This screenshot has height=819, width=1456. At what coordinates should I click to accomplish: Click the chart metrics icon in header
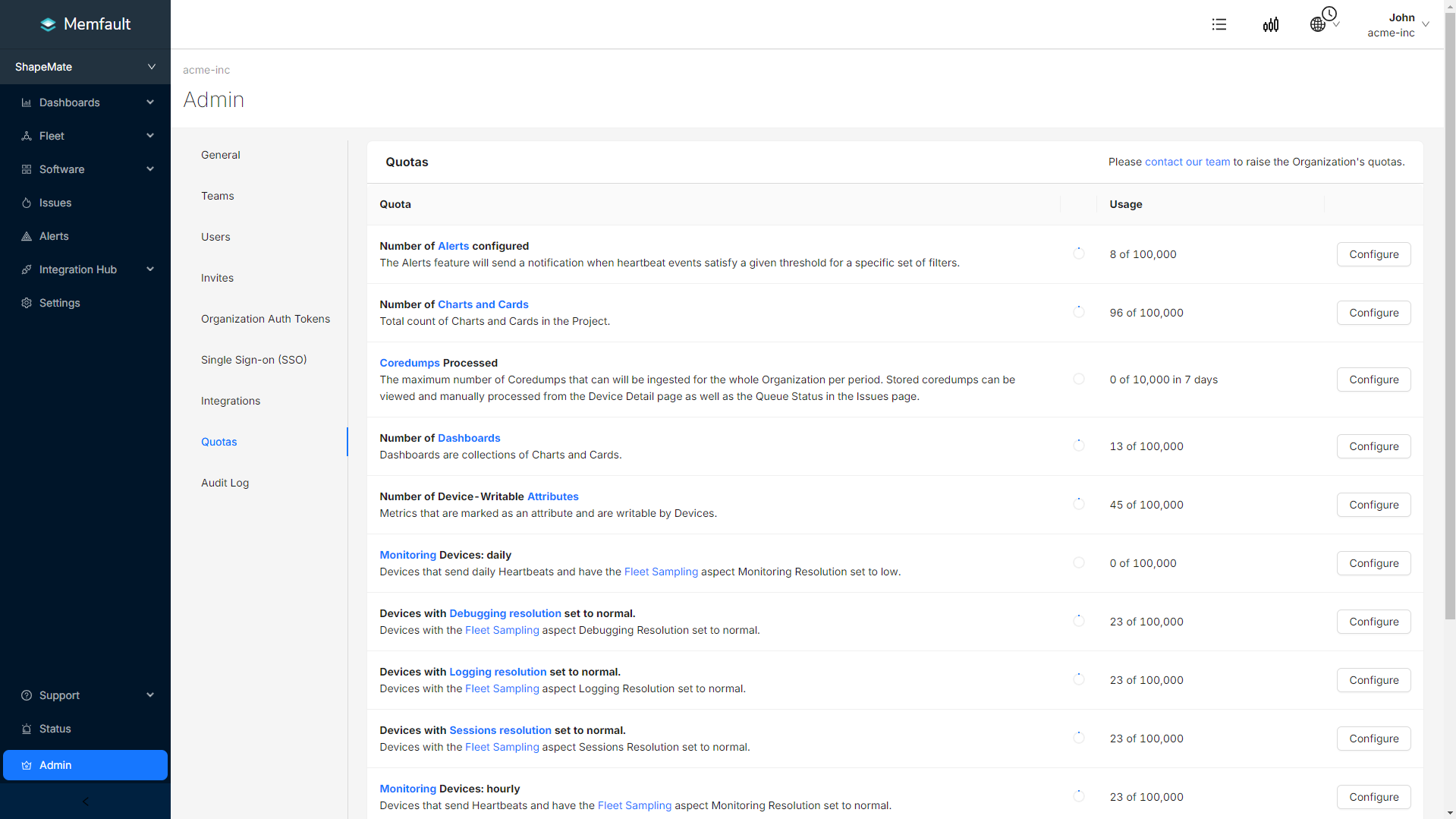(1270, 24)
